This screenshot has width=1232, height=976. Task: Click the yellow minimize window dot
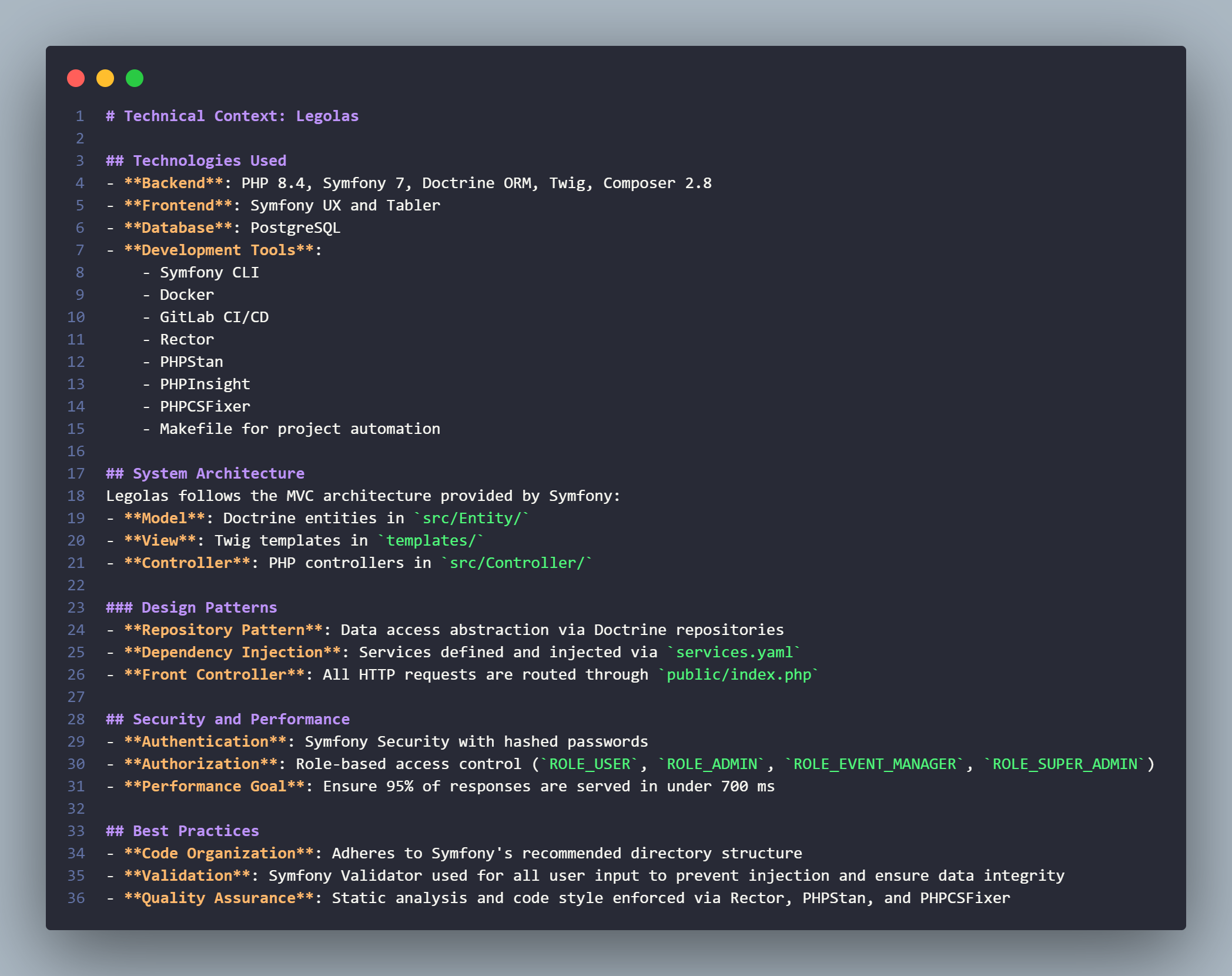click(105, 78)
